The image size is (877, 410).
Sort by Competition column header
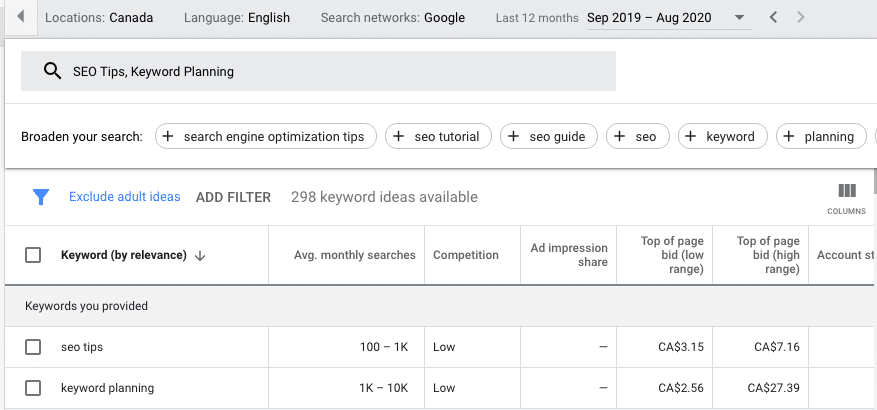tap(465, 255)
